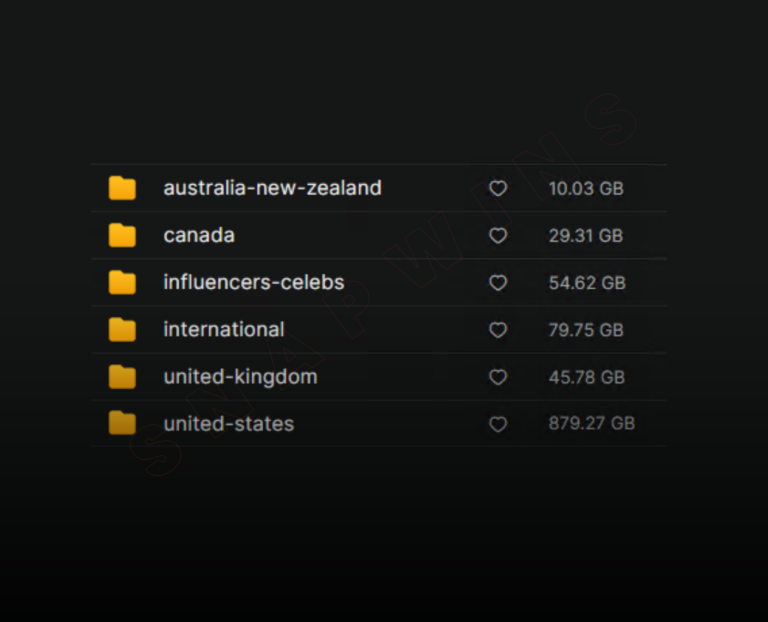The height and width of the screenshot is (622, 768).
Task: Click the influencers-celebs folder icon
Action: pyautogui.click(x=122, y=282)
